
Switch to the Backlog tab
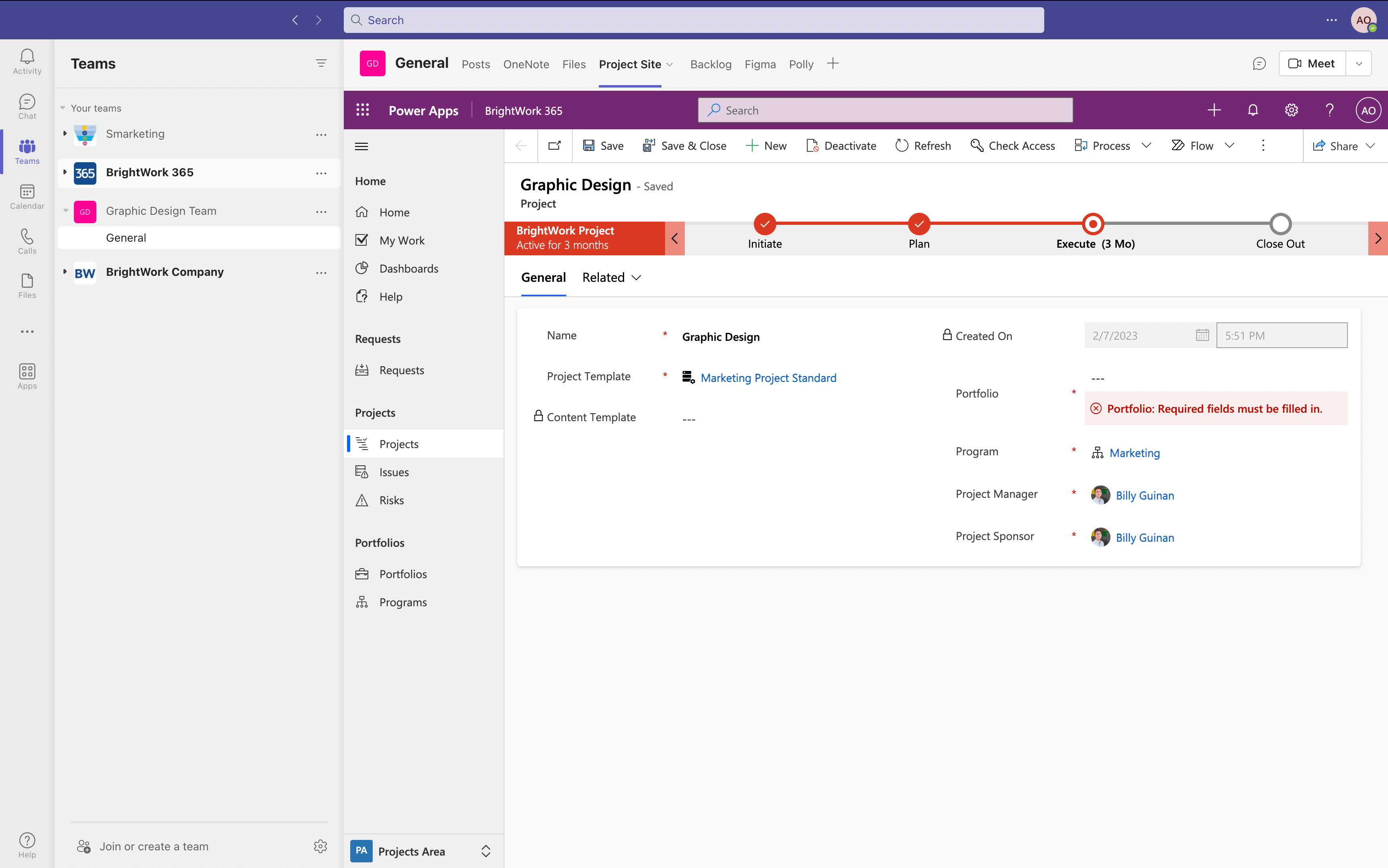click(x=710, y=64)
